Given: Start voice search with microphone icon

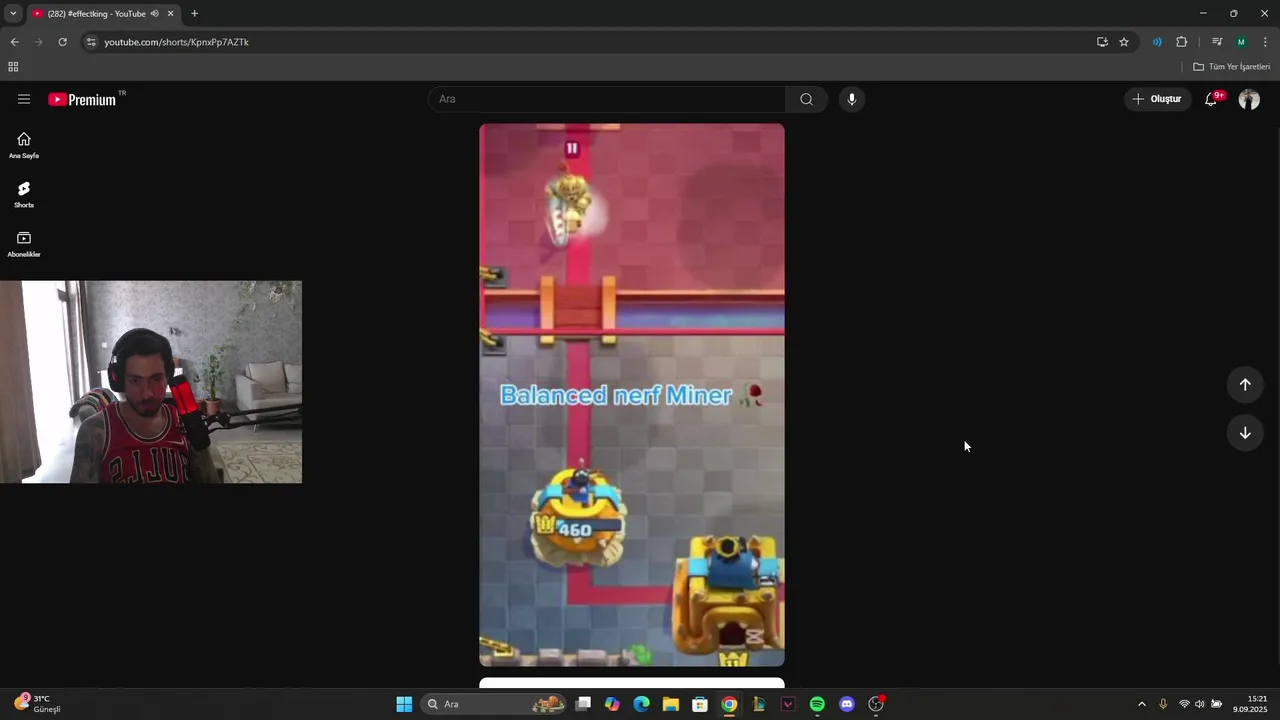Looking at the screenshot, I should pos(852,99).
